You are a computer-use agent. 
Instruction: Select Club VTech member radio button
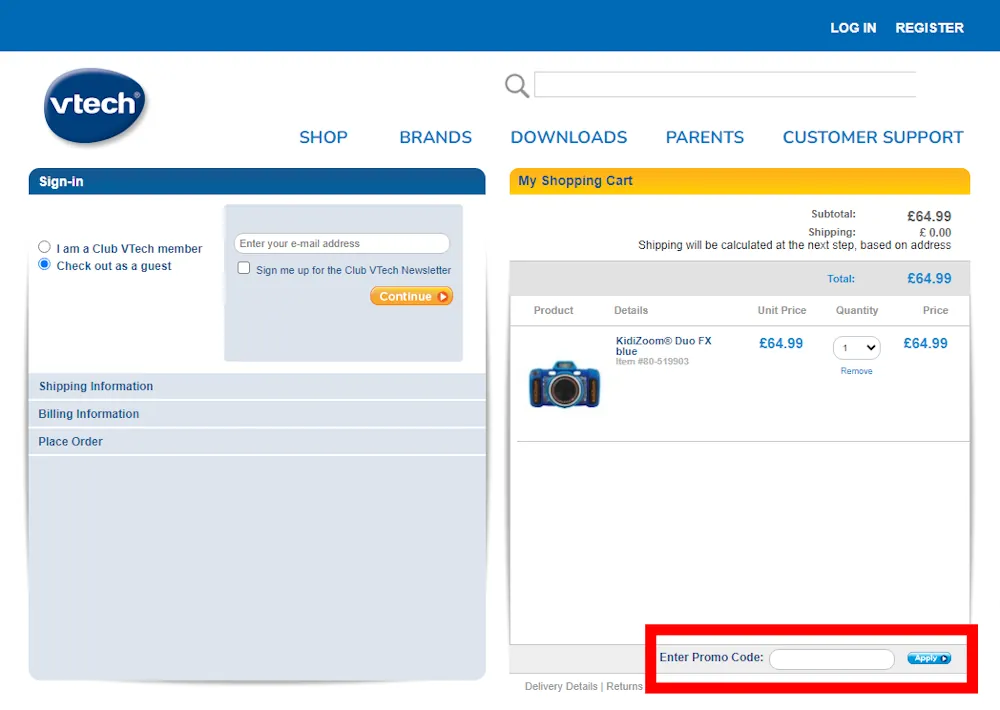point(42,246)
